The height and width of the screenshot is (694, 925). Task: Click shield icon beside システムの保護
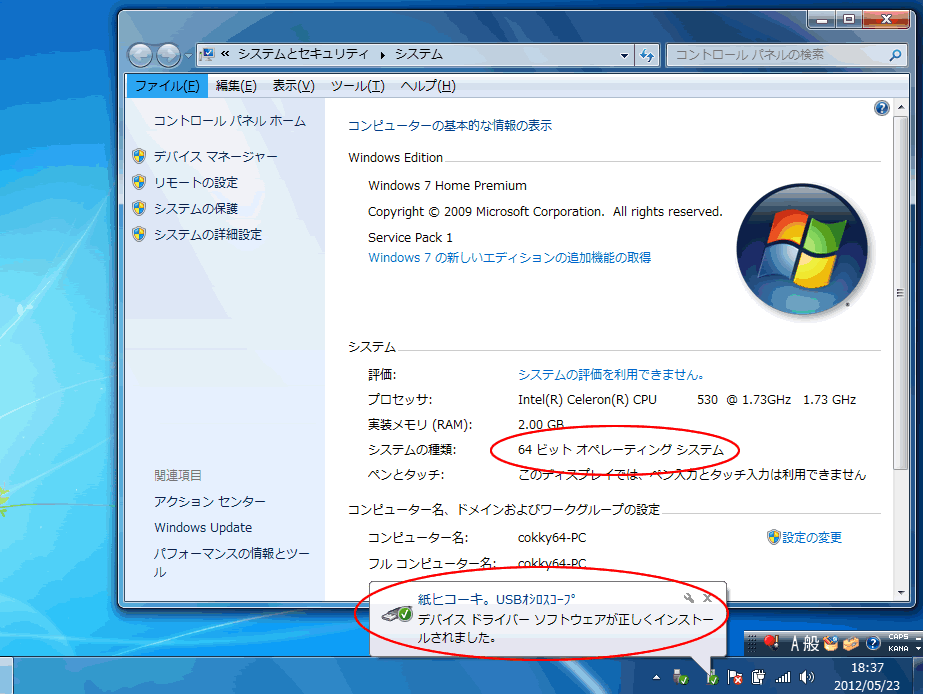(139, 208)
